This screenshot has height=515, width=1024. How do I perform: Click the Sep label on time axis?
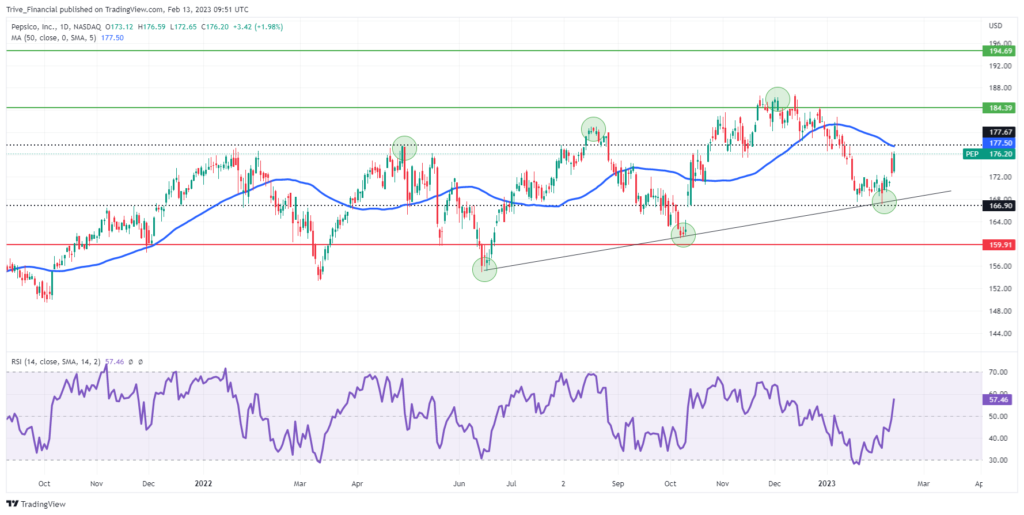click(618, 485)
